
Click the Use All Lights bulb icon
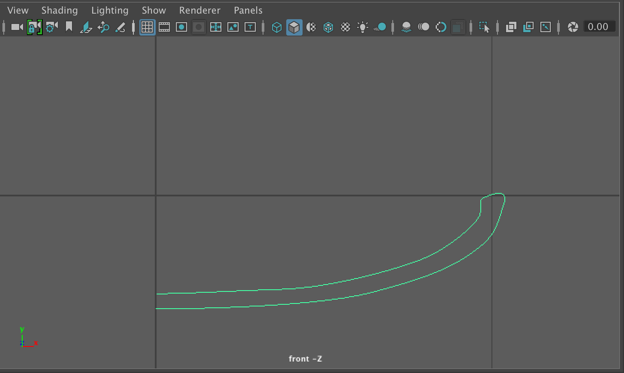coord(362,27)
